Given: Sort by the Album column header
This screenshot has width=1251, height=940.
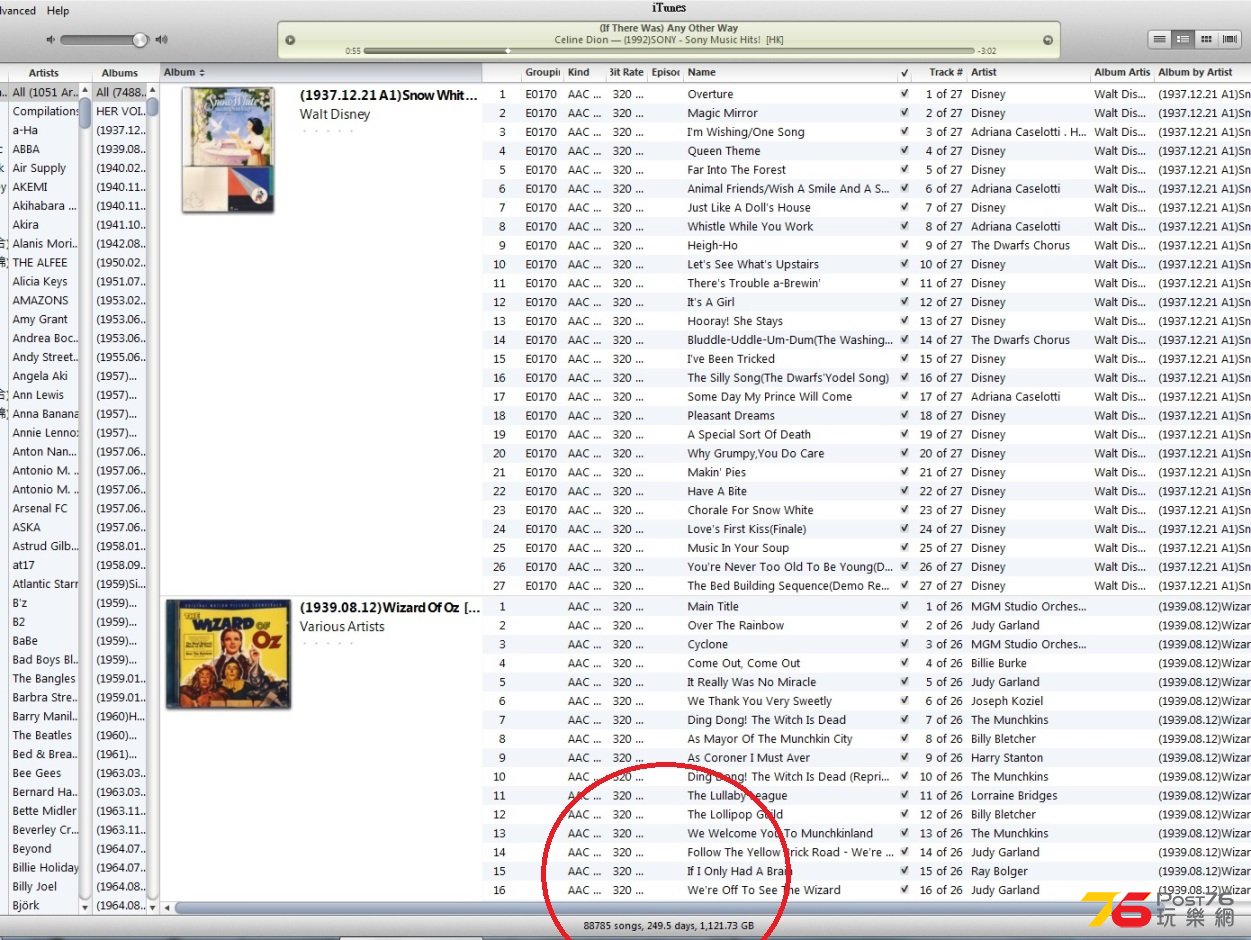Looking at the screenshot, I should tap(320, 72).
